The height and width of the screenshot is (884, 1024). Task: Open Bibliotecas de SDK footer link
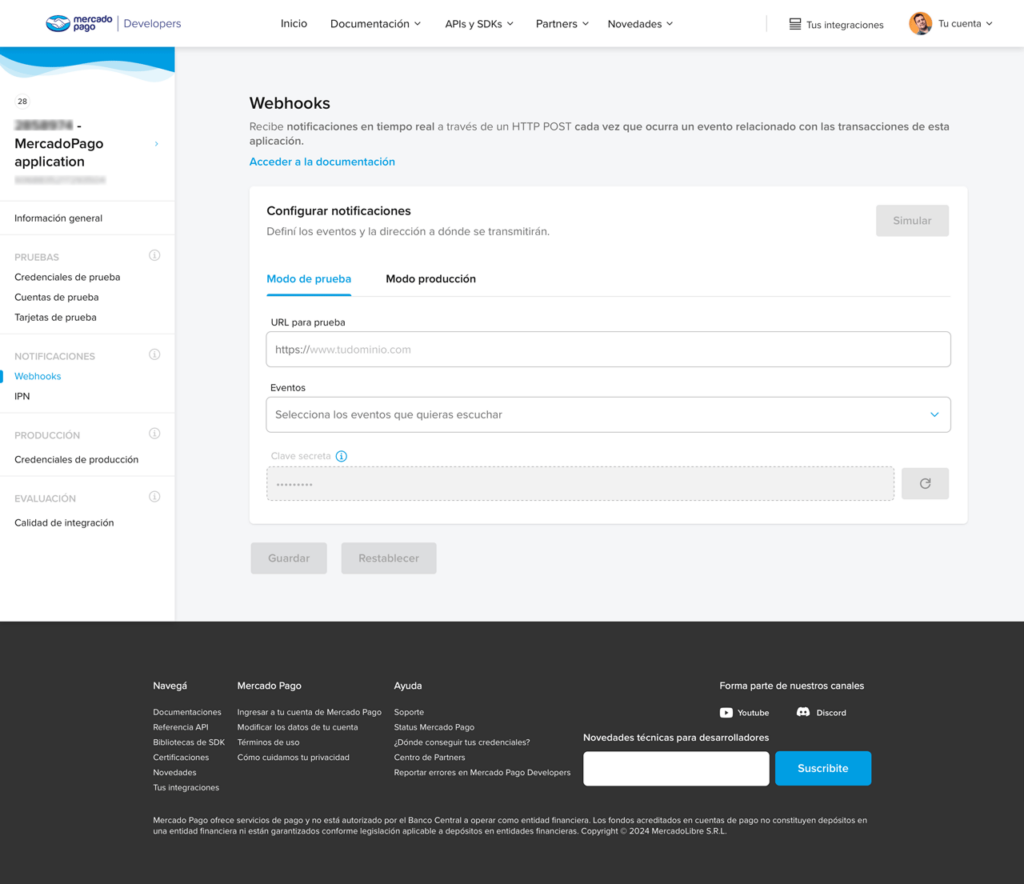pos(189,742)
